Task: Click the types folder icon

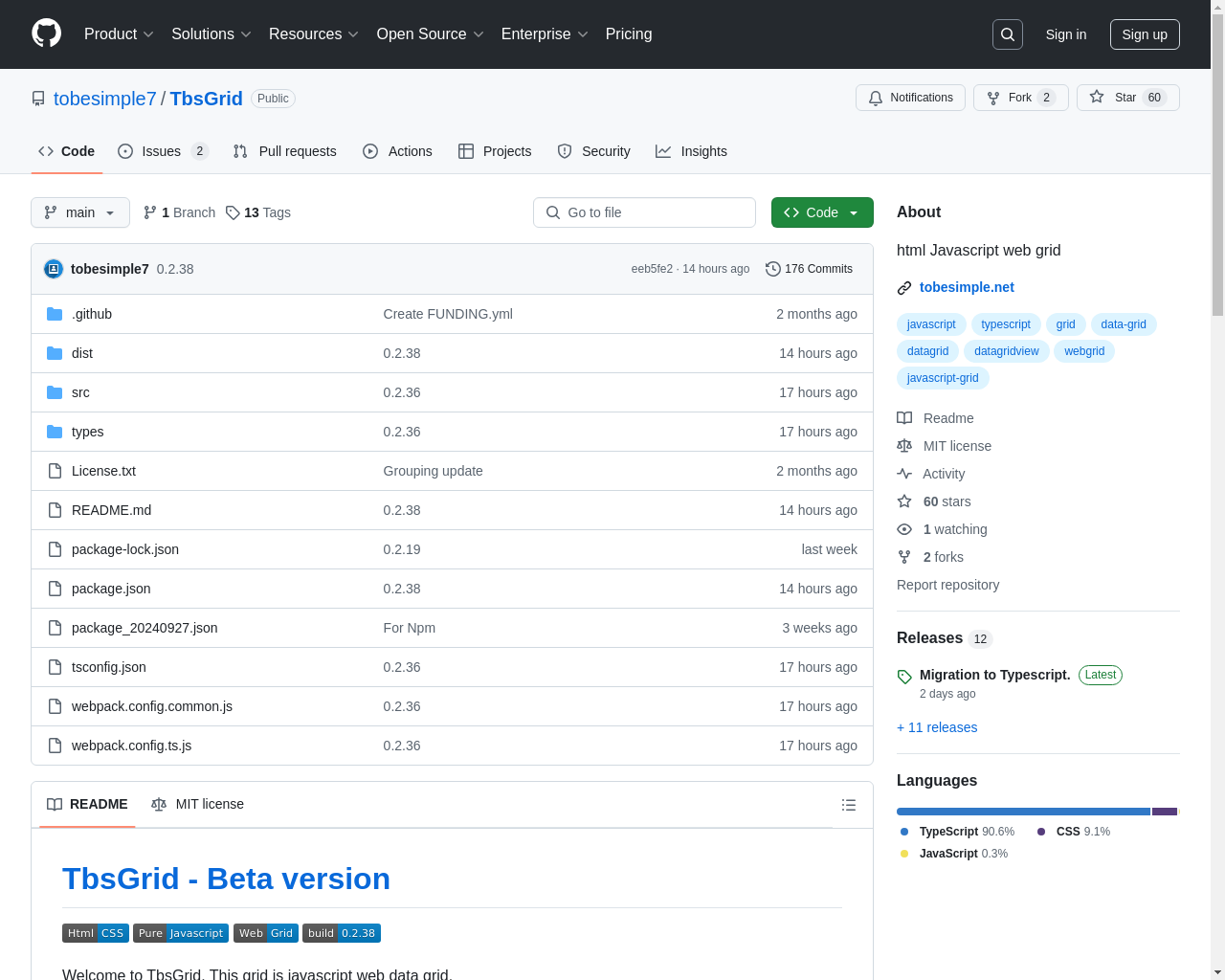Action: [x=55, y=432]
